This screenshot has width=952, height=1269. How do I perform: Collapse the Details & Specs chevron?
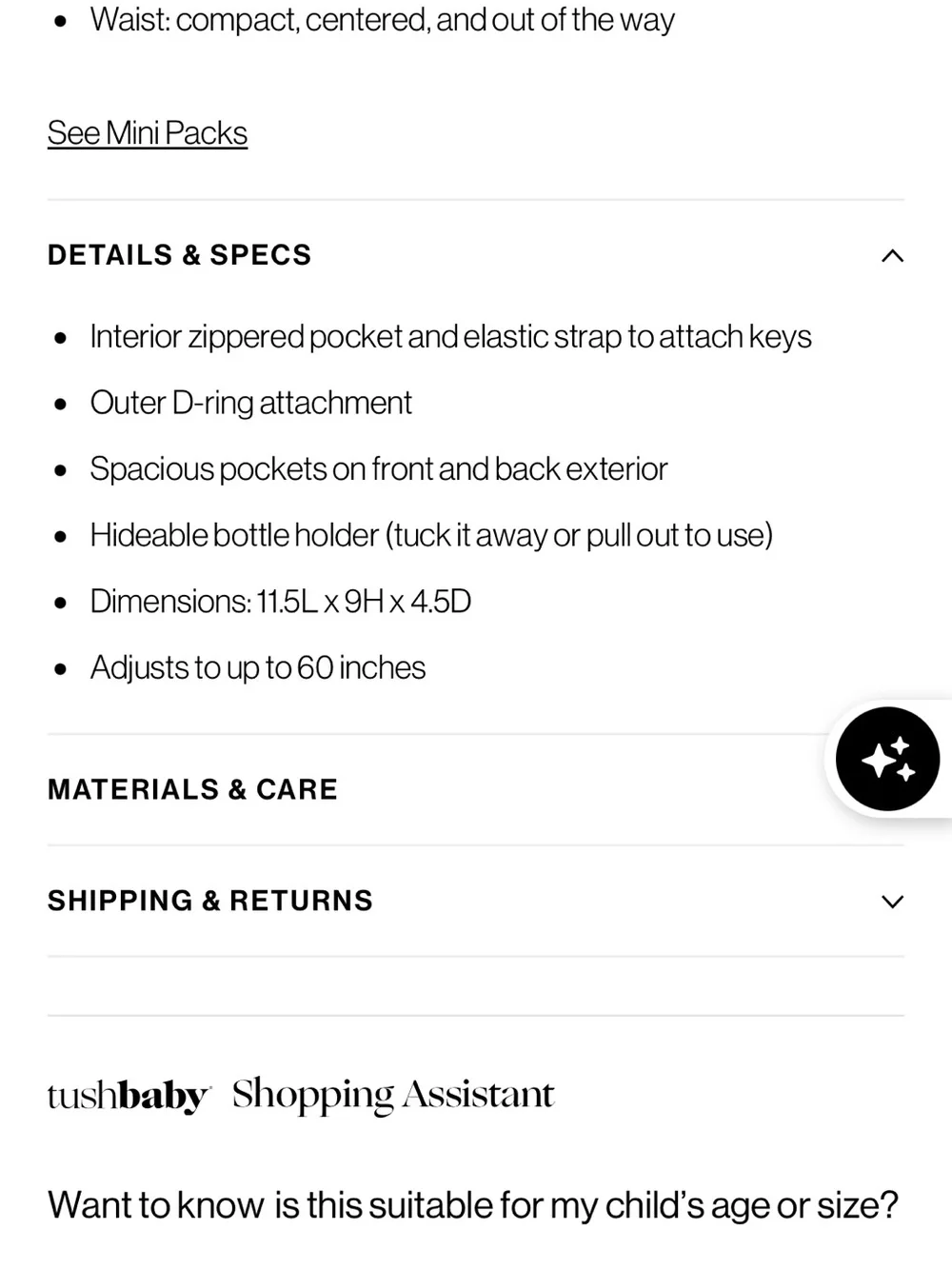tap(892, 255)
